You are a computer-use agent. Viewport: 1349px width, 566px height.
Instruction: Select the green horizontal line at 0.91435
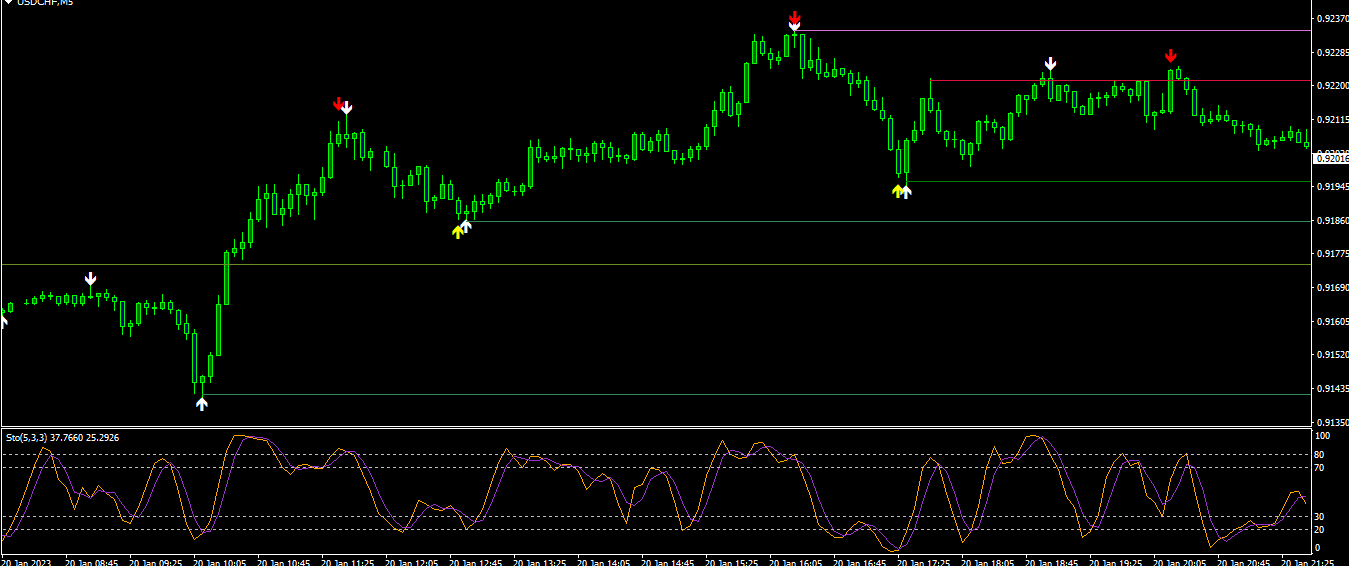point(755,394)
